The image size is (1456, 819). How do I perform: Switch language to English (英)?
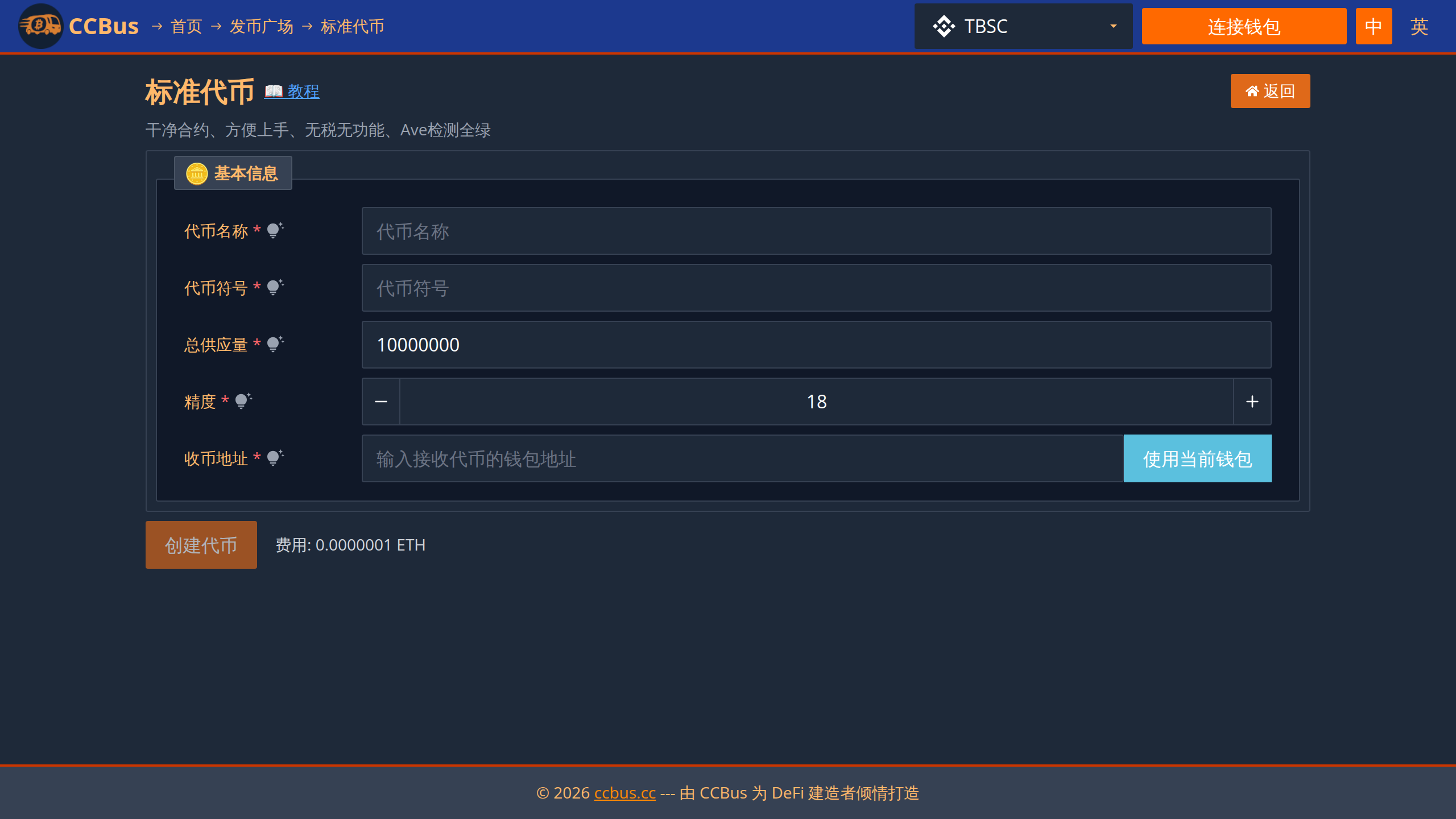1419,26
